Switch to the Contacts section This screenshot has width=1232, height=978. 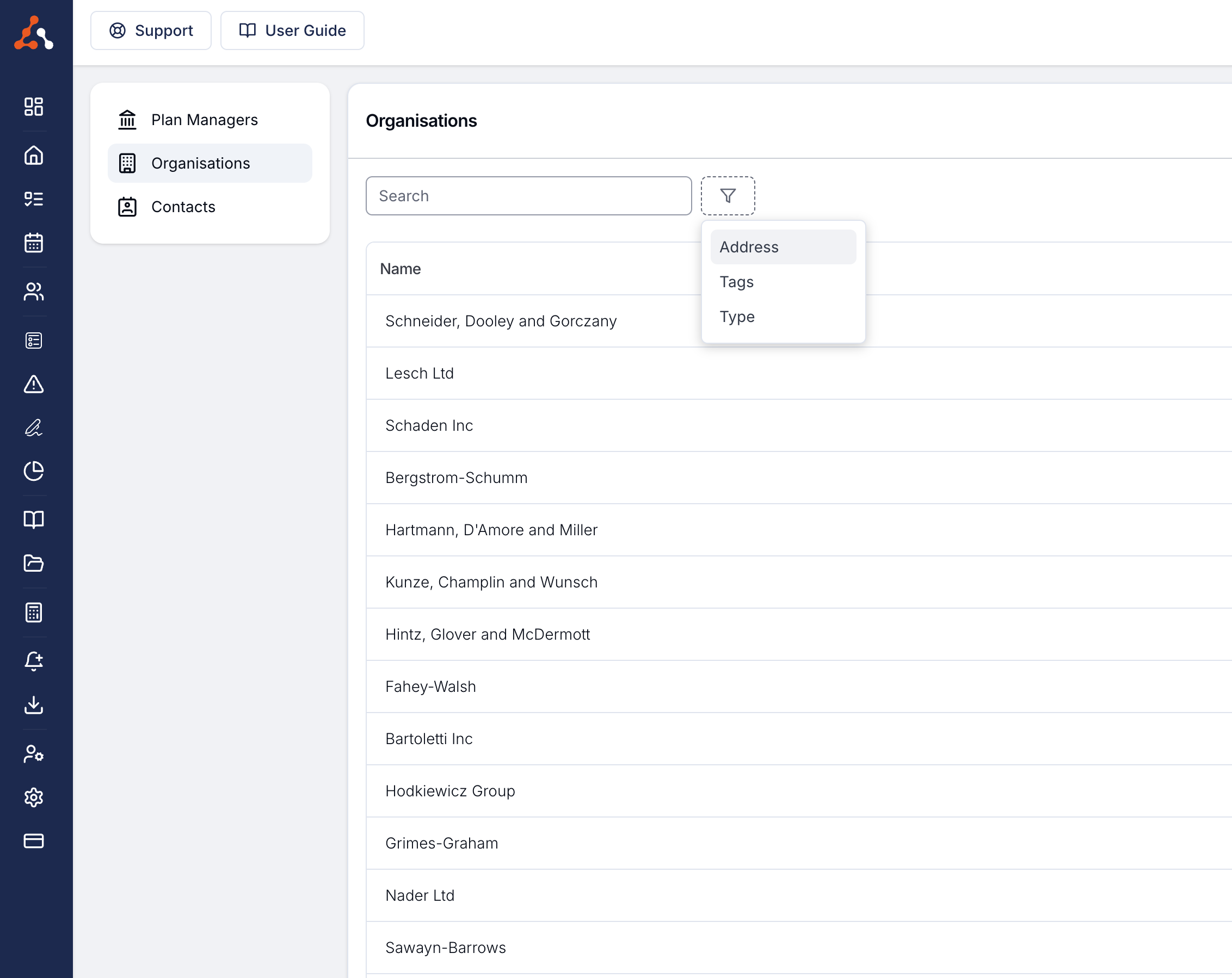[x=183, y=207]
